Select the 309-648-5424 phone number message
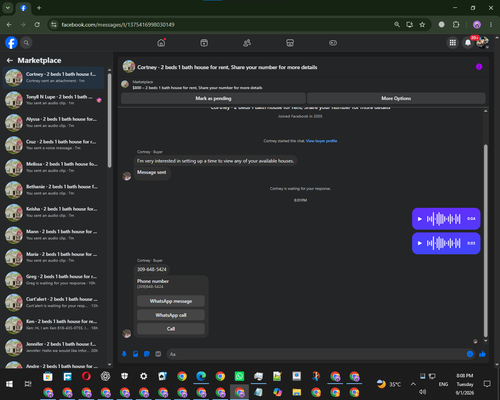This screenshot has width=500, height=400. tap(152, 269)
